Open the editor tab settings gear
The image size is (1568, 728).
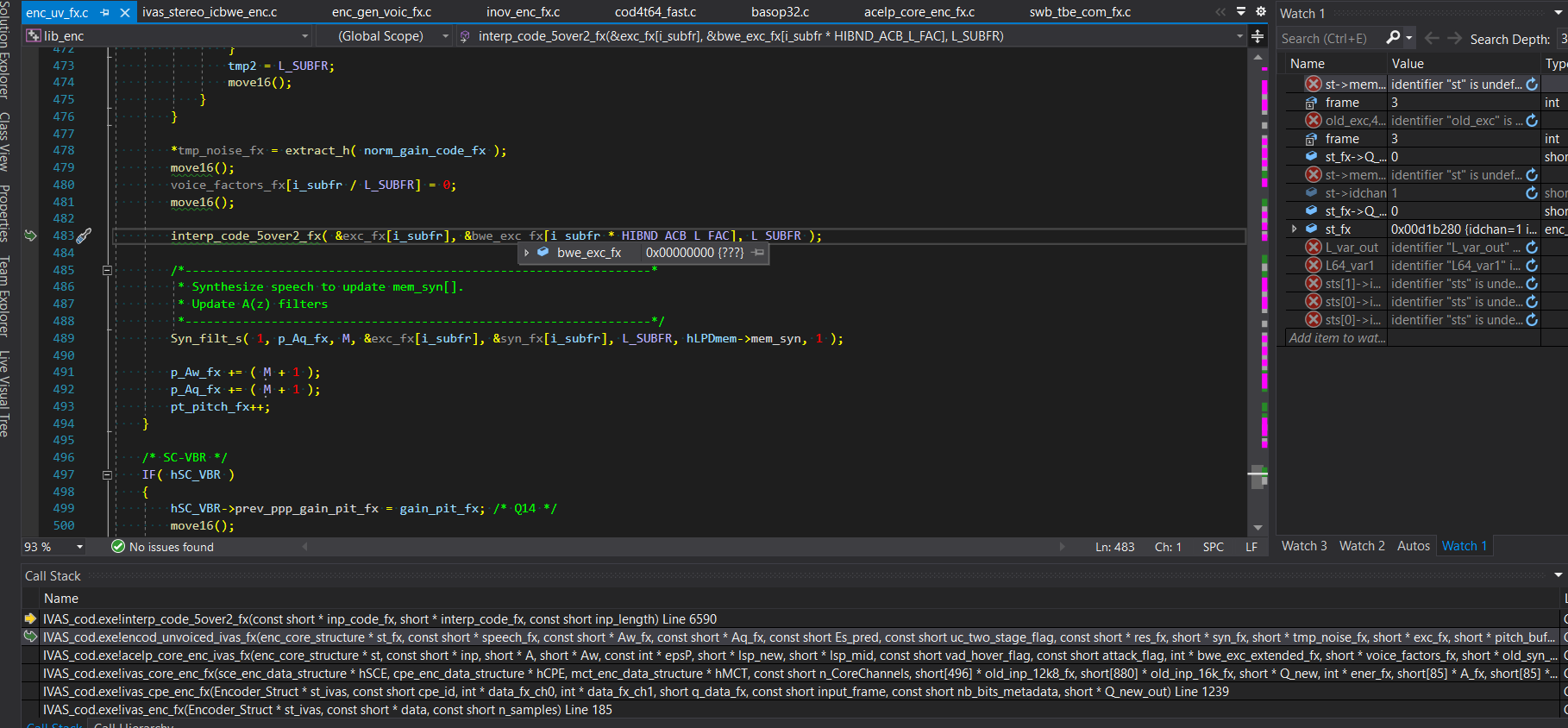point(1260,12)
